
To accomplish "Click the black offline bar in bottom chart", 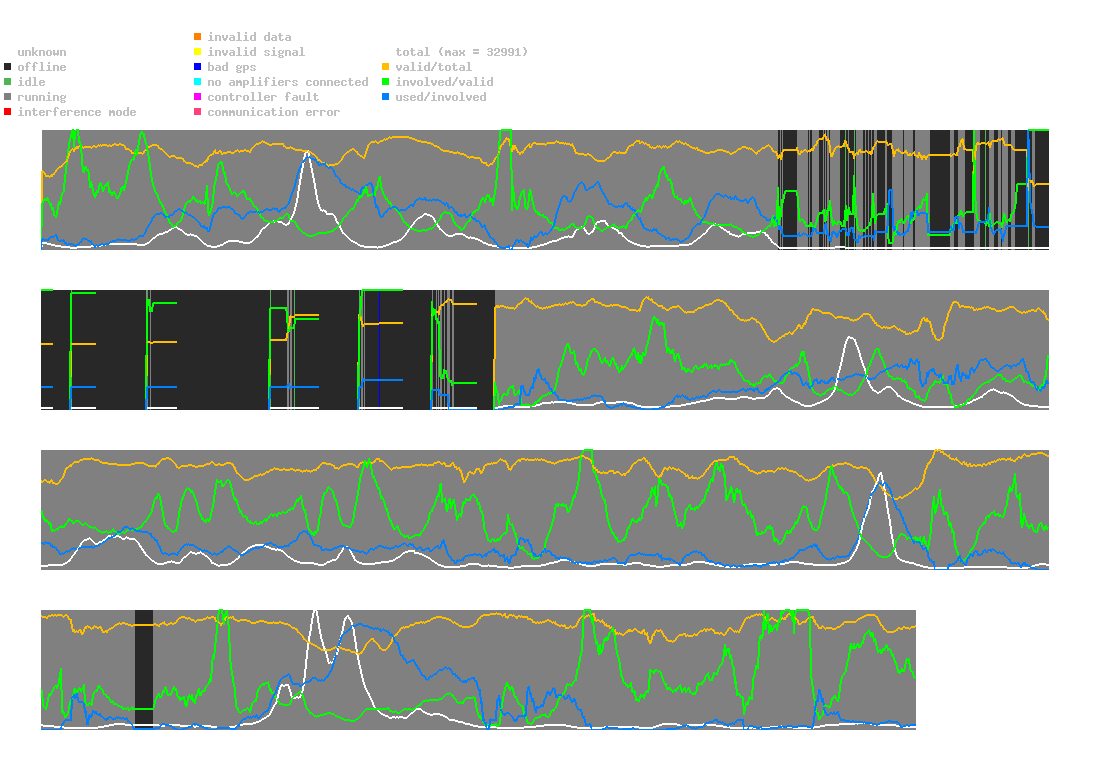I will coord(144,669).
